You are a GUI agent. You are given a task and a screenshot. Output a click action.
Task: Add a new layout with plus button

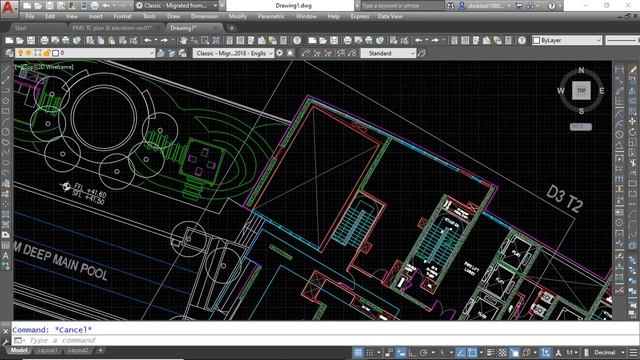(100, 351)
